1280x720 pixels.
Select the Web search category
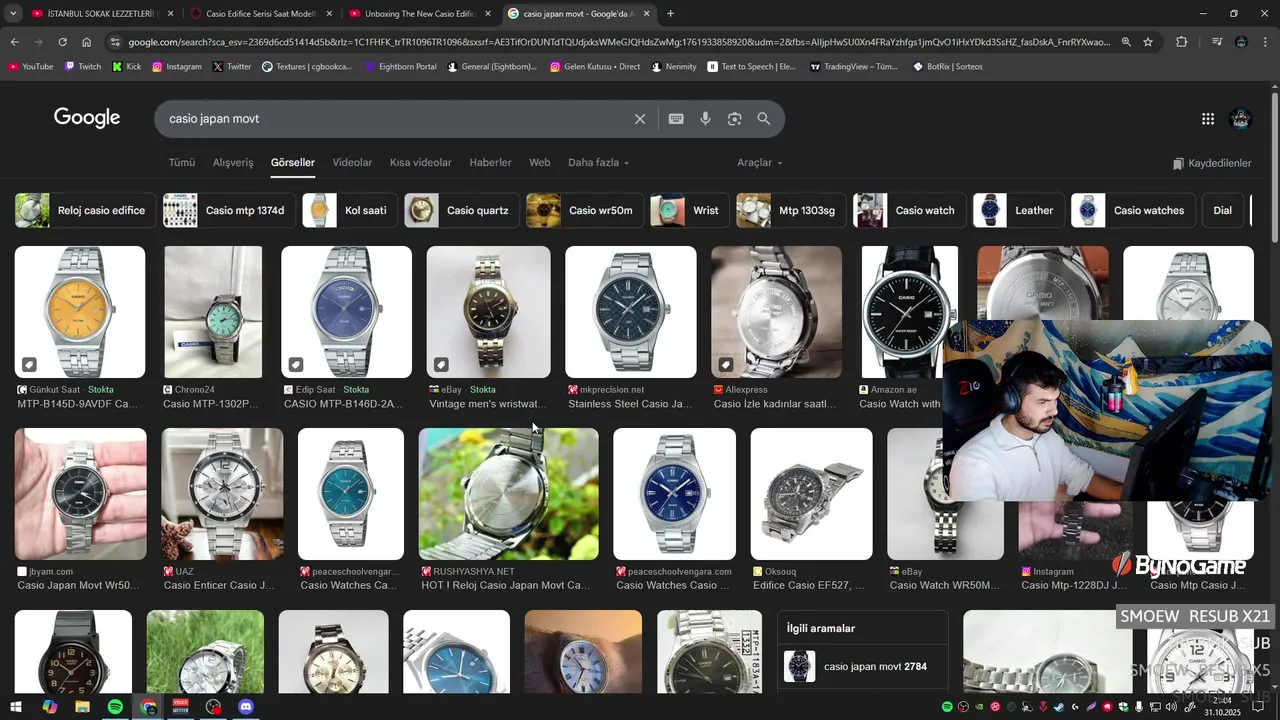pos(540,162)
